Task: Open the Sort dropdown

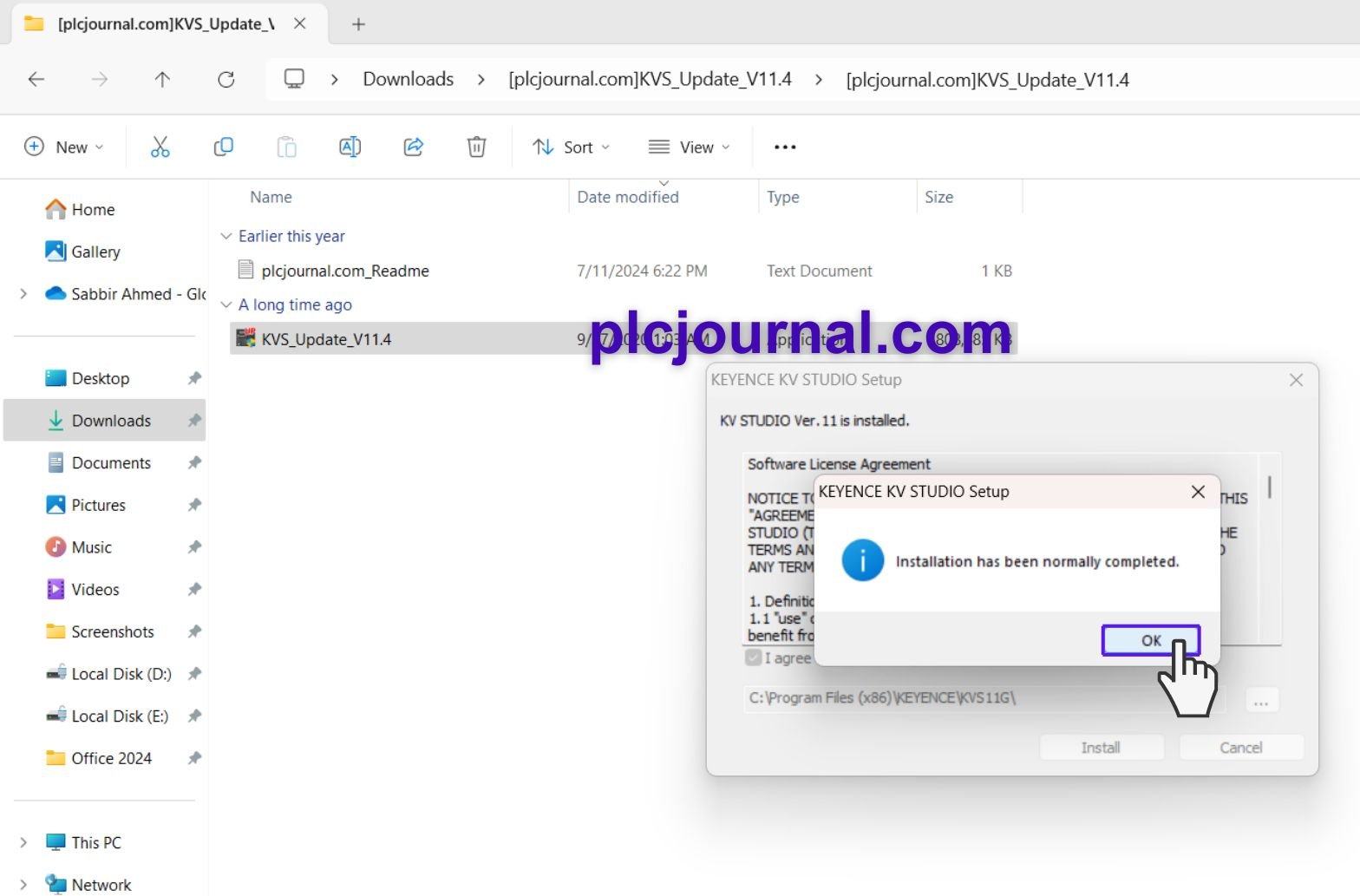Action: (571, 147)
